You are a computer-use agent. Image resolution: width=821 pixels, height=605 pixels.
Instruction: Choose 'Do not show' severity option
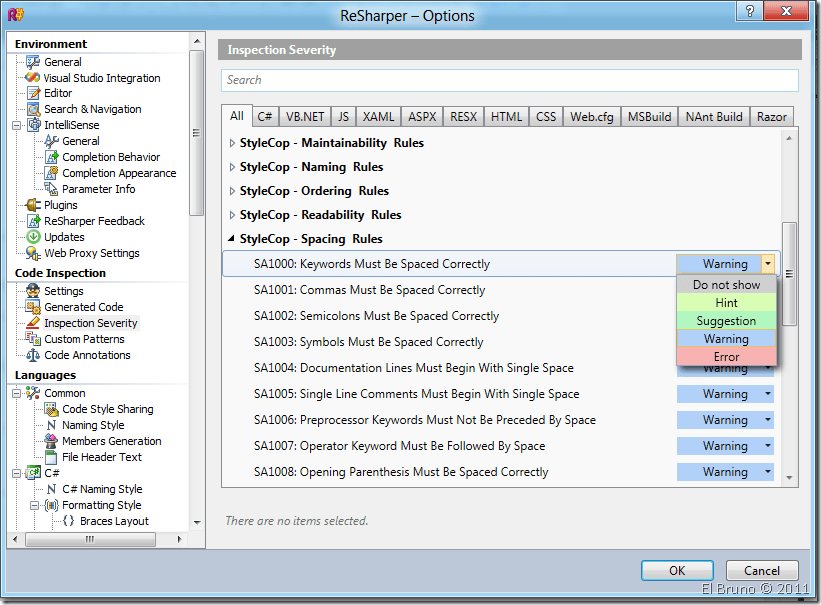pyautogui.click(x=726, y=285)
